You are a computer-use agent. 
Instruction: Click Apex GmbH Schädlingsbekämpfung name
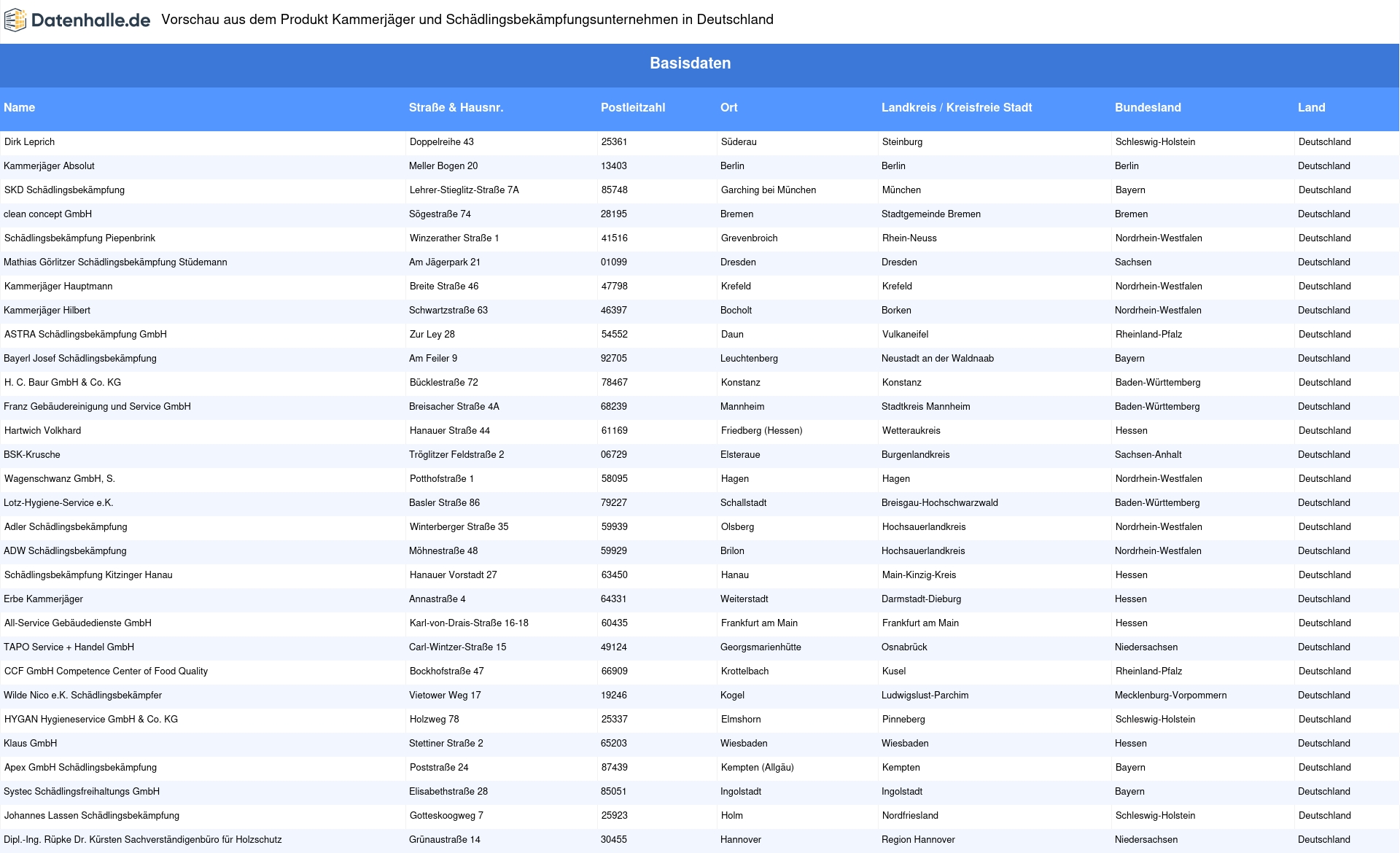(80, 768)
